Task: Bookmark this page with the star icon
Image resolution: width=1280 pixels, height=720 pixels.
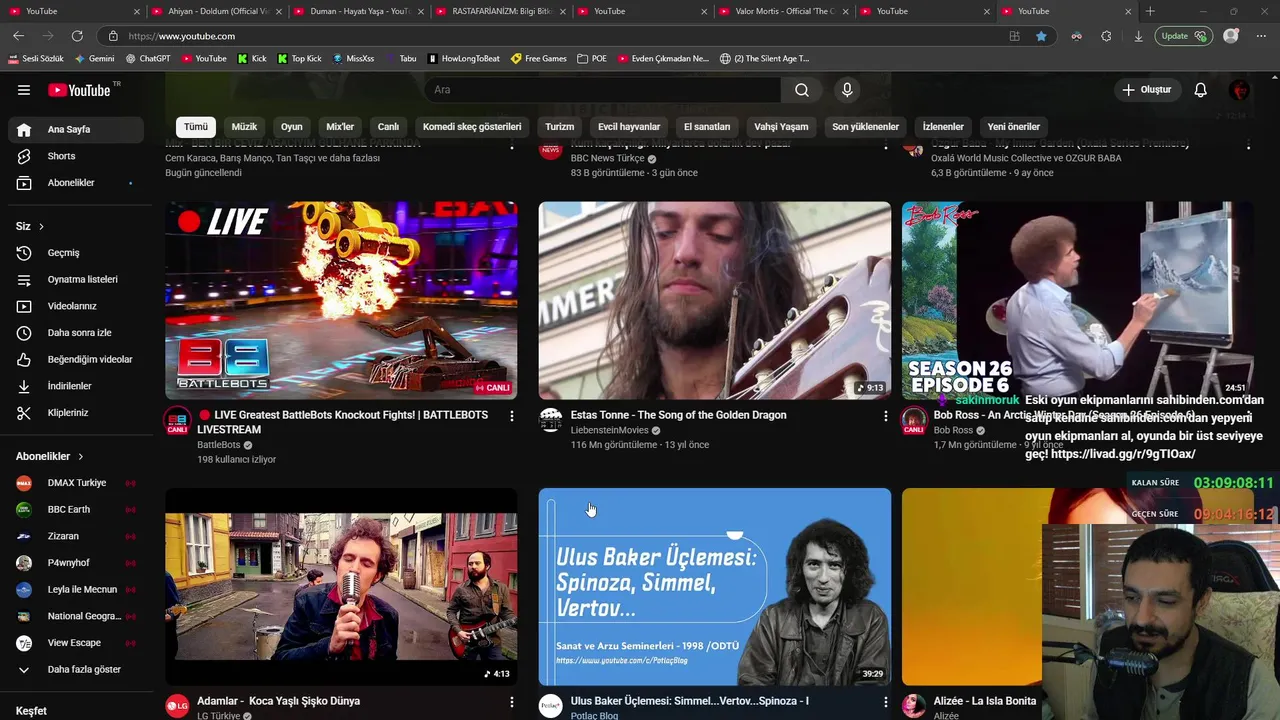Action: pyautogui.click(x=1041, y=36)
